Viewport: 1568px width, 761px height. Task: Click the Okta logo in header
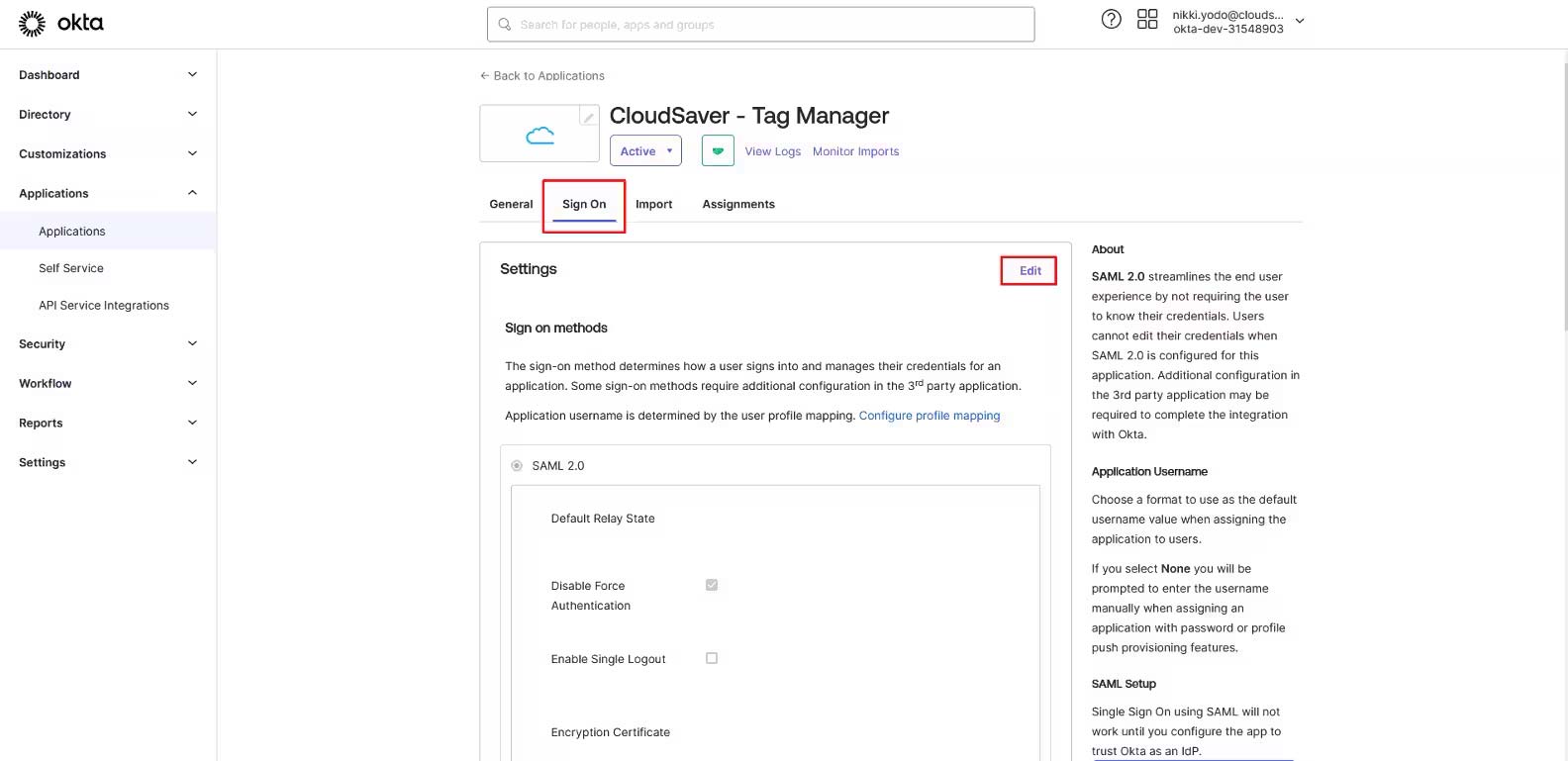61,23
